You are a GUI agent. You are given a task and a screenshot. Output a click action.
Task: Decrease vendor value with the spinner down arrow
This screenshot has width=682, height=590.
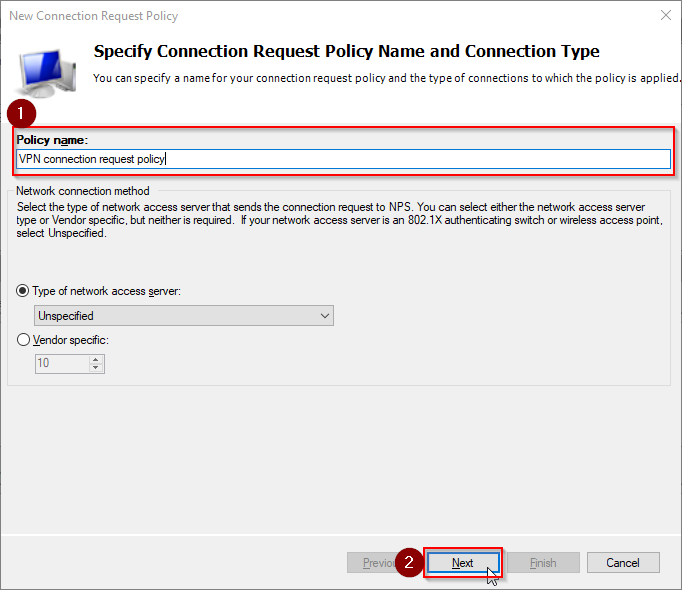click(96, 368)
